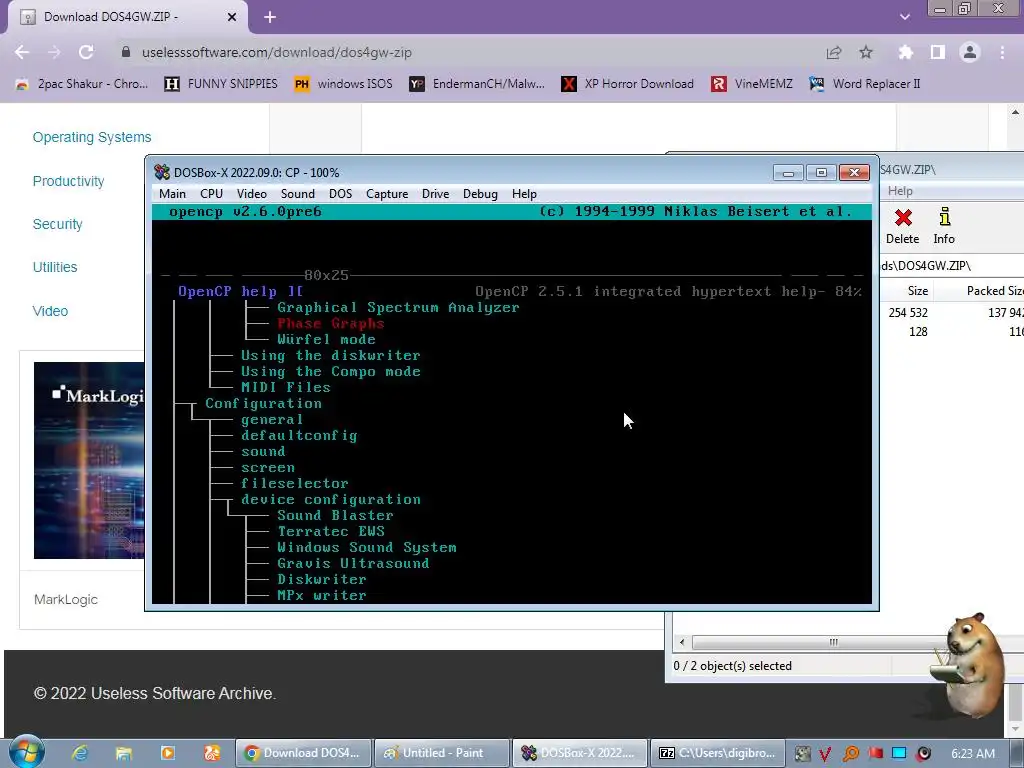The width and height of the screenshot is (1024, 768).
Task: Select Using the diskwriter help entry
Action: [330, 355]
